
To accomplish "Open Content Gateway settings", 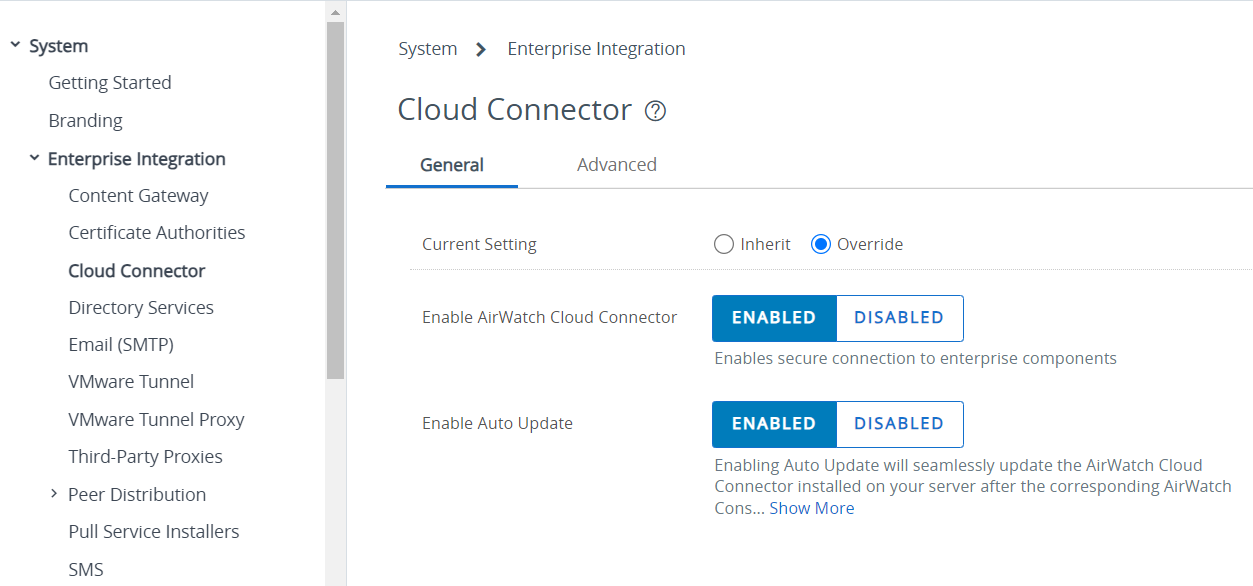I will 139,196.
